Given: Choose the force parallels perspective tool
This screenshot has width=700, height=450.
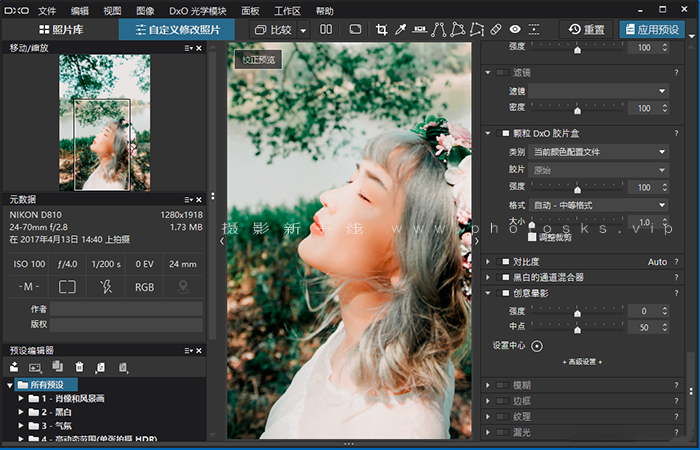Looking at the screenshot, I should (438, 30).
